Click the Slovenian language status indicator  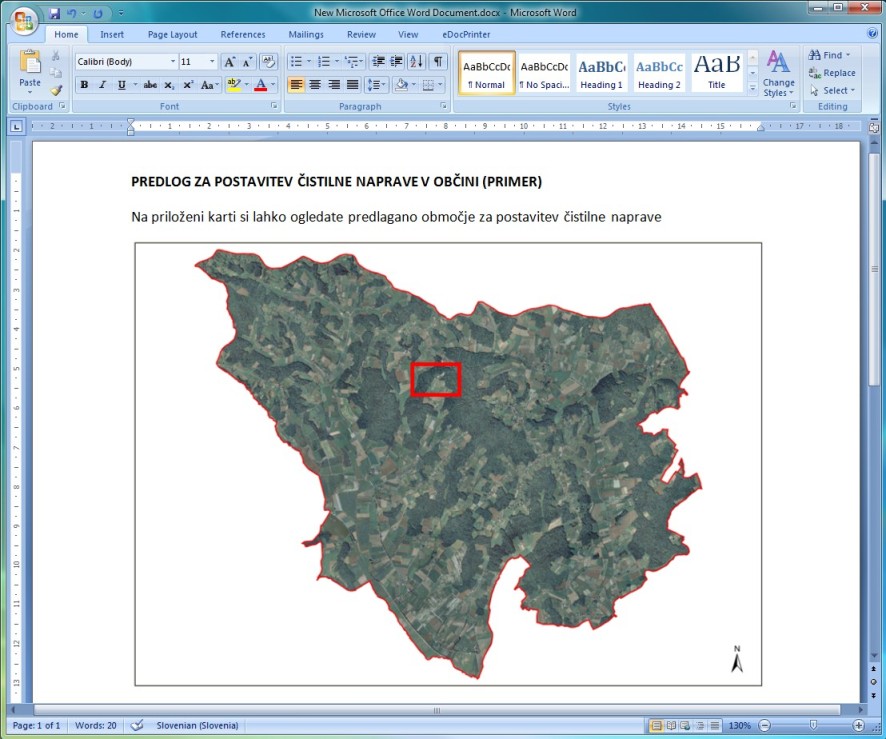point(197,725)
